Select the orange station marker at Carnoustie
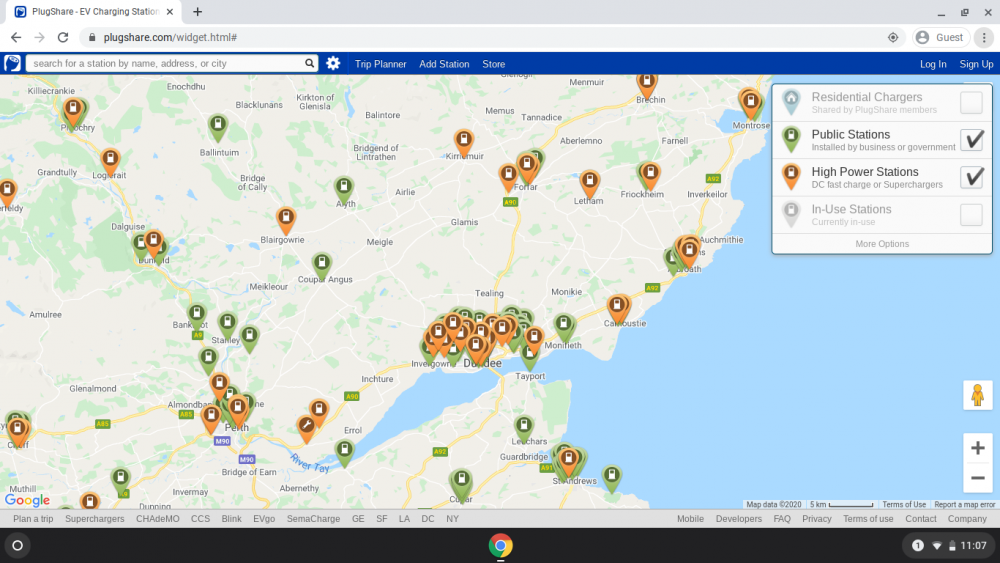Image resolution: width=1000 pixels, height=563 pixels. click(617, 309)
